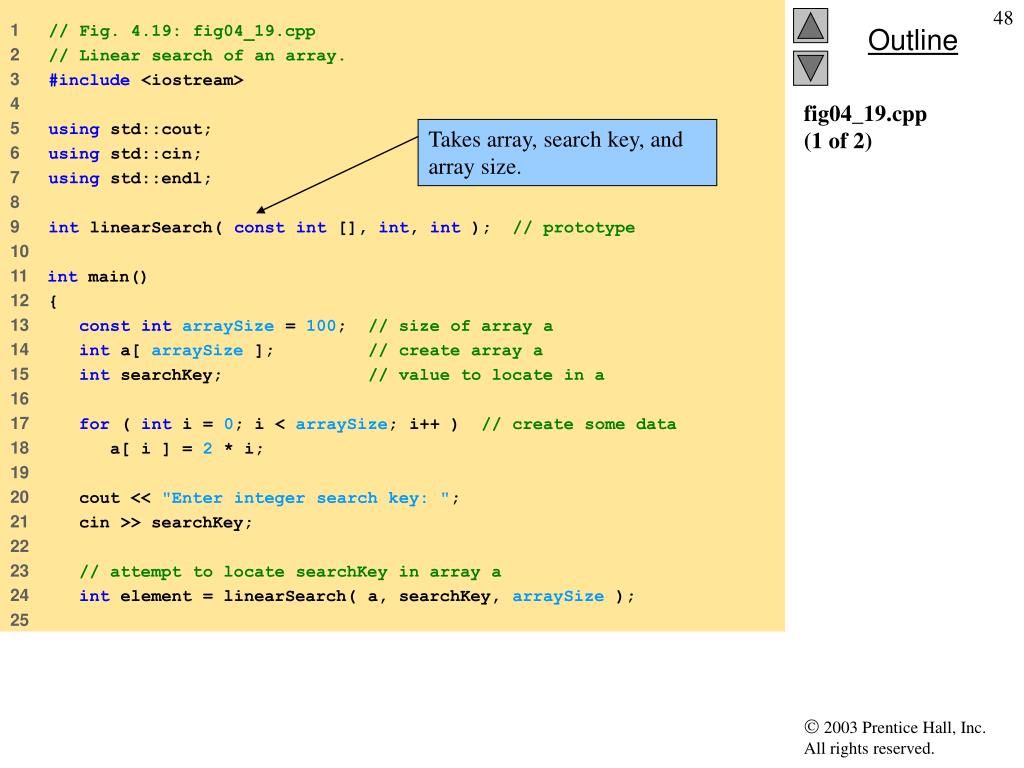
Task: Click the fig04_19.cpp file name heading
Action: (x=865, y=114)
